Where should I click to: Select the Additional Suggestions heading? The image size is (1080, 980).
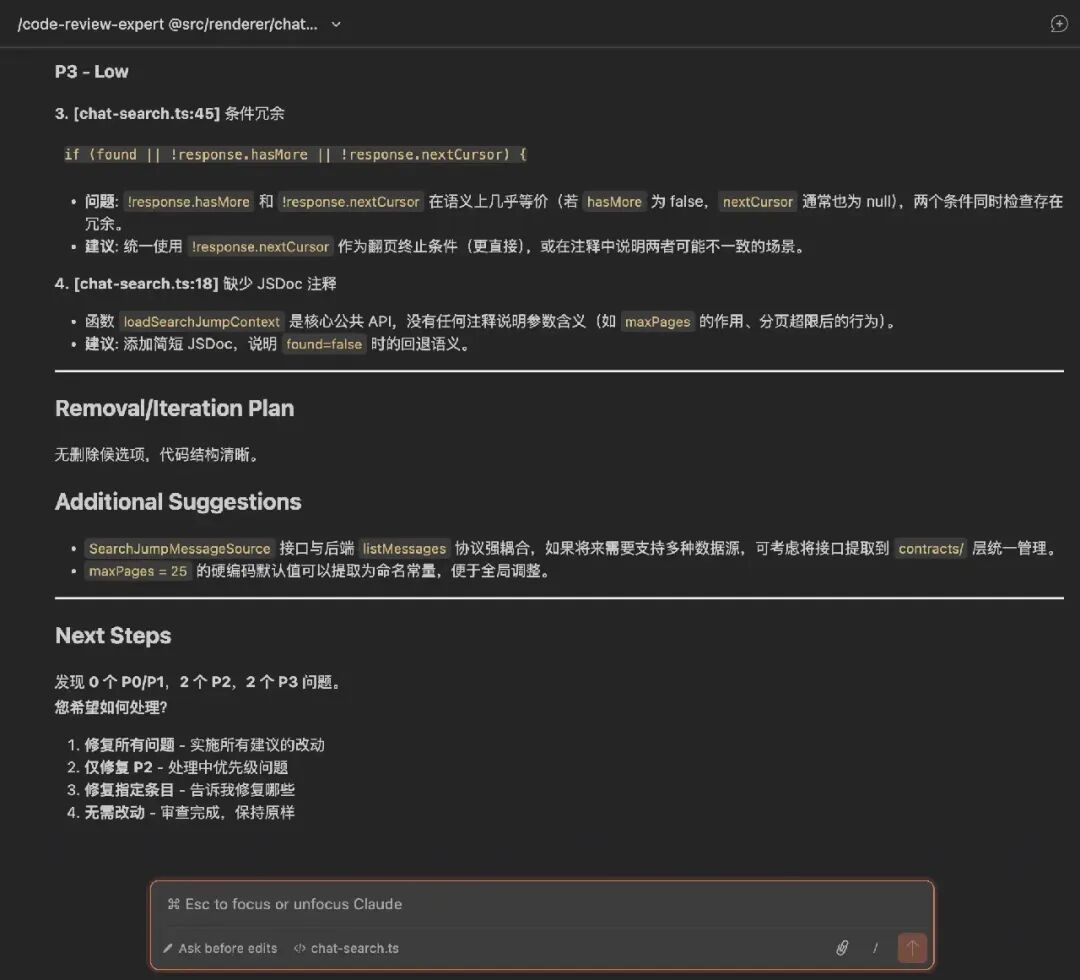pyautogui.click(x=178, y=502)
